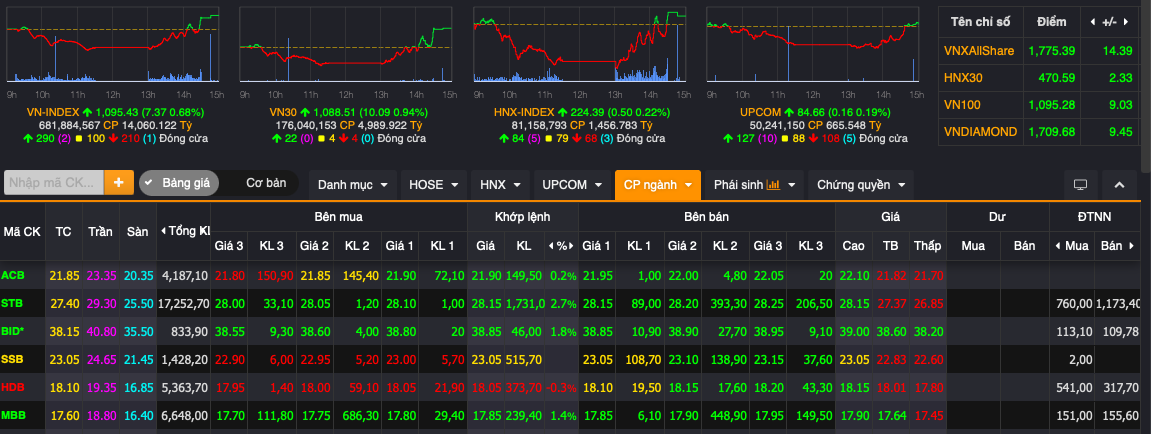Viewport: 1151px width, 434px height.
Task: Open the HNX-INDEX intraday chart
Action: (x=579, y=46)
